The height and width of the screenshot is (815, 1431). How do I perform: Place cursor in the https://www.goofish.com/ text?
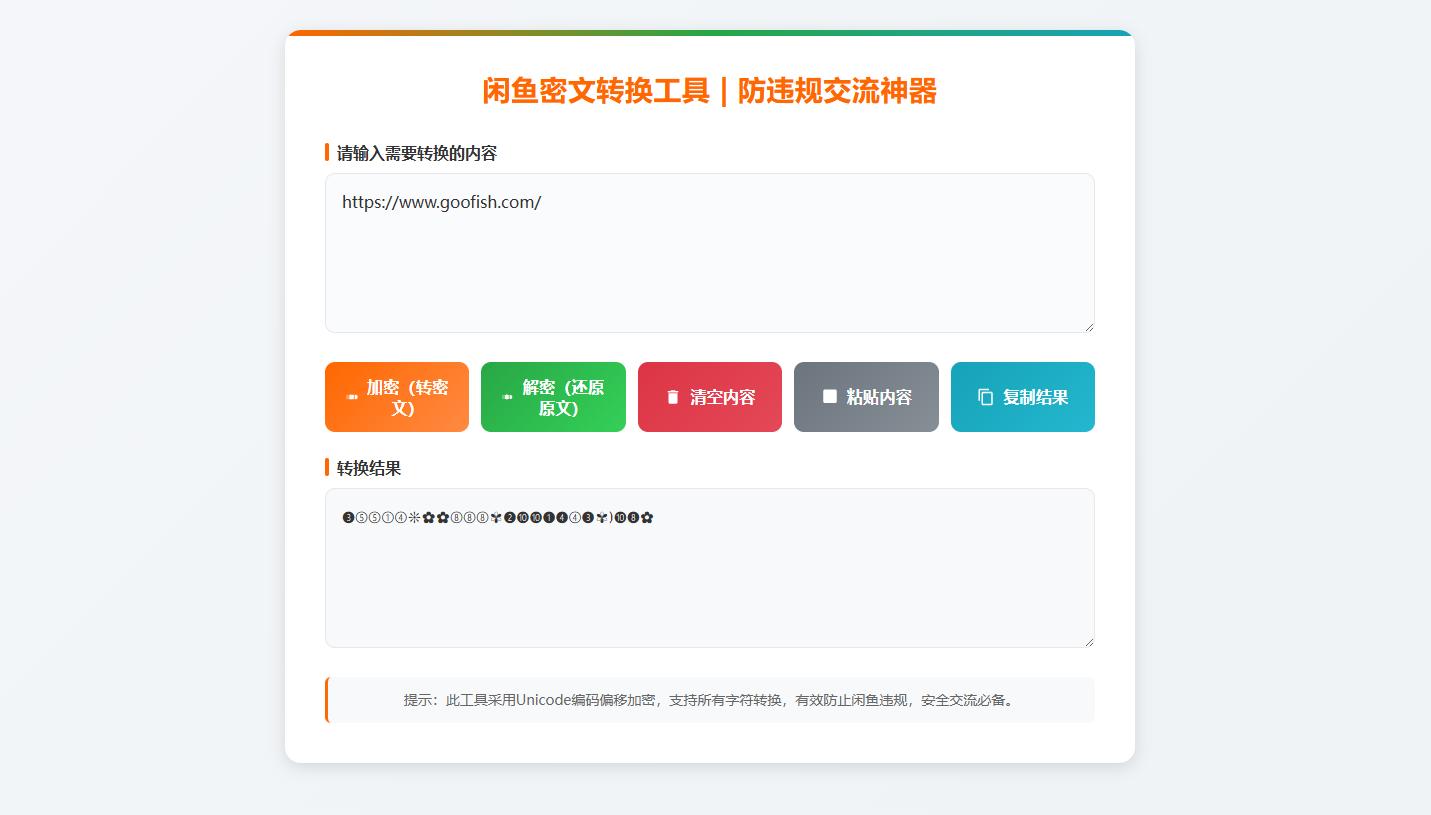click(441, 202)
